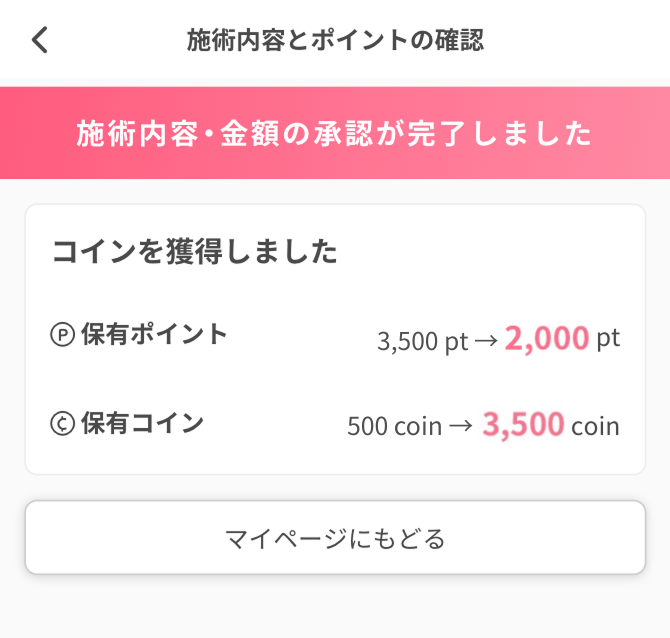Click the arrow between point values
This screenshot has height=638, width=670.
pyautogui.click(x=486, y=340)
